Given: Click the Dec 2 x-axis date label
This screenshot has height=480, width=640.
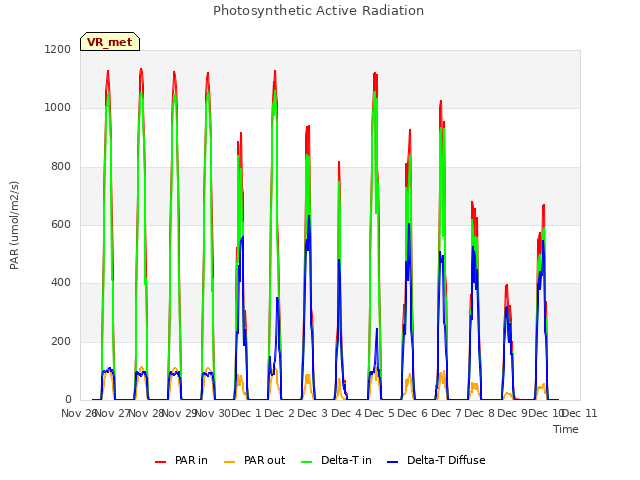Looking at the screenshot, I should pos(280,413).
